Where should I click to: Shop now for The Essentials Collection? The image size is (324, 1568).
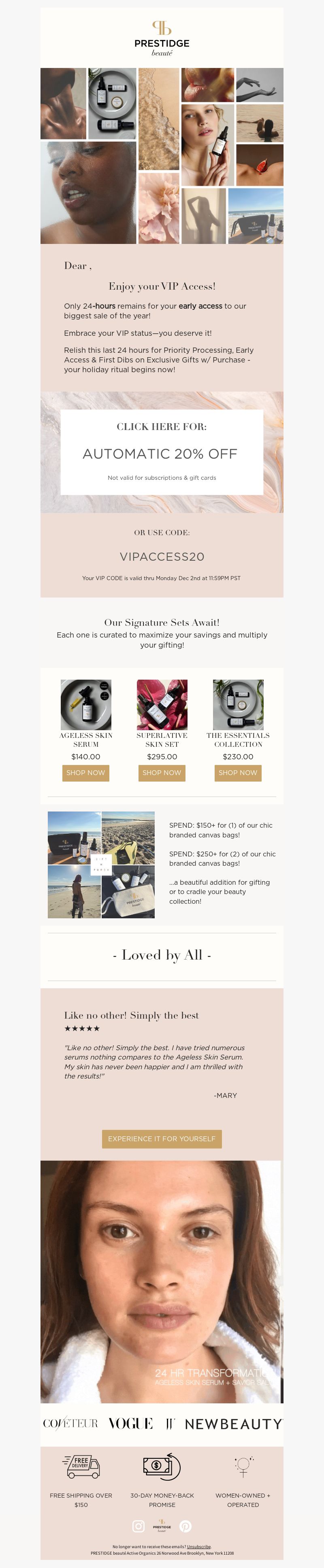238,772
